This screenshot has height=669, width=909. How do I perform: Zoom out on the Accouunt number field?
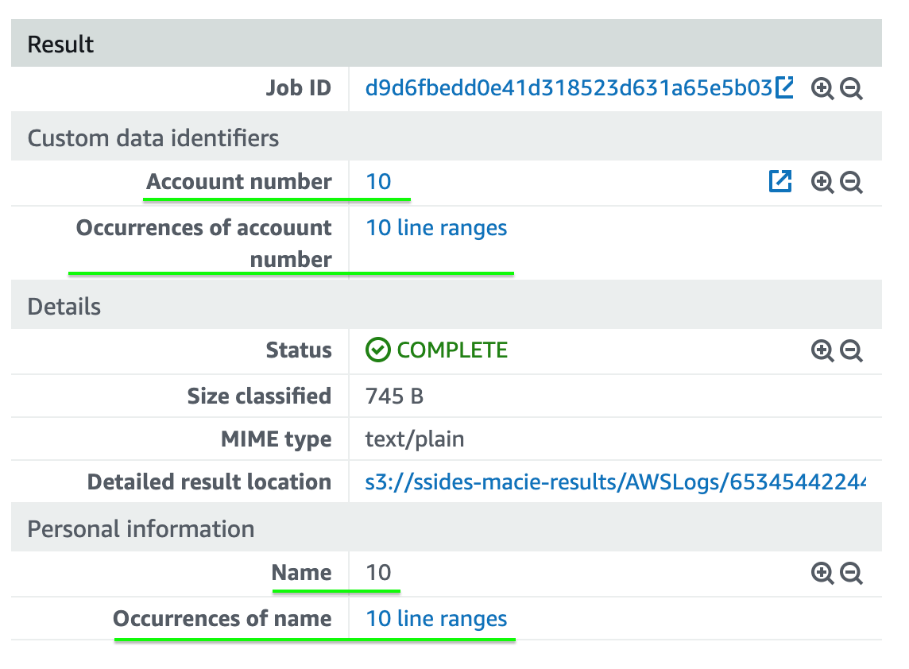(x=850, y=182)
